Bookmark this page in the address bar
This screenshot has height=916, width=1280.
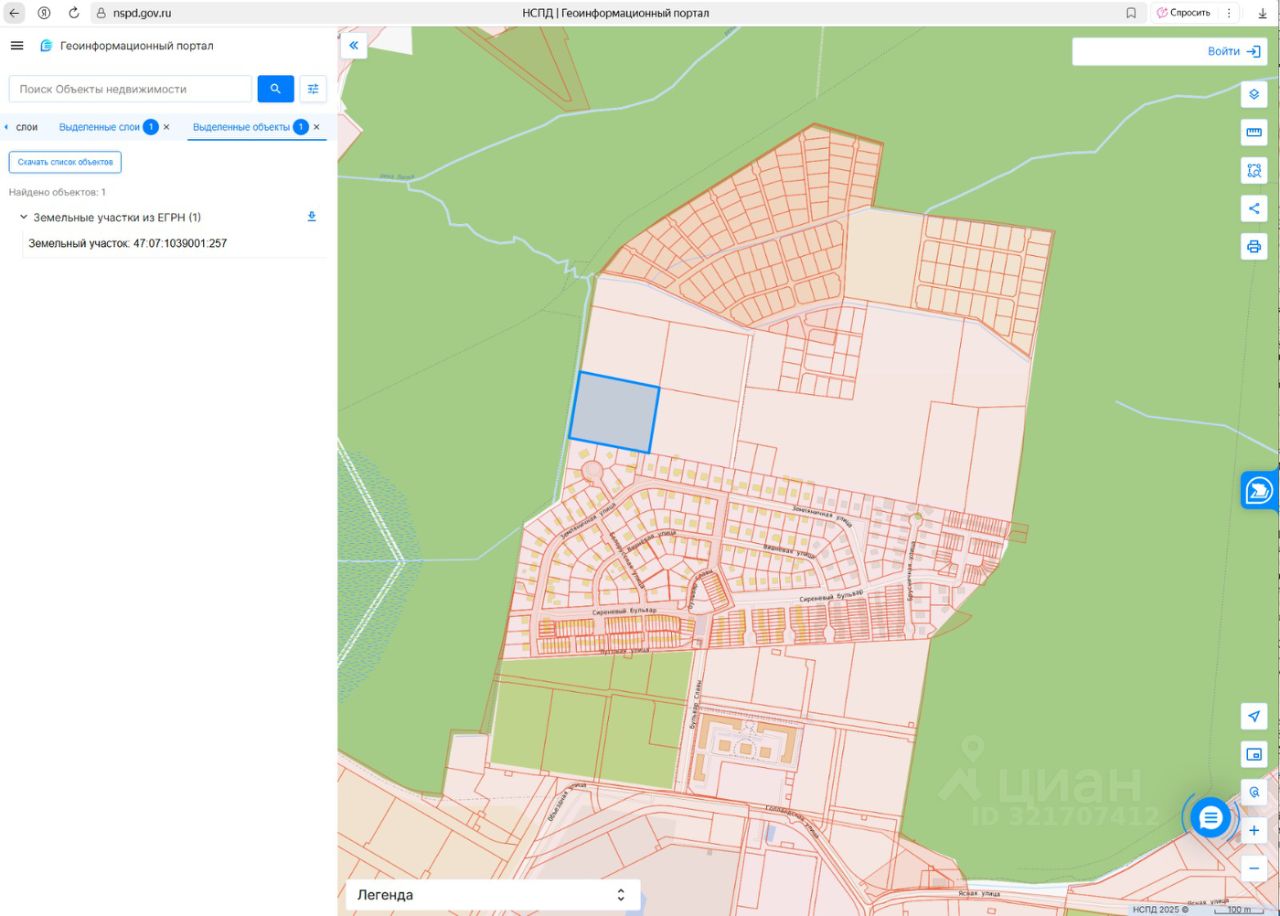[1131, 13]
